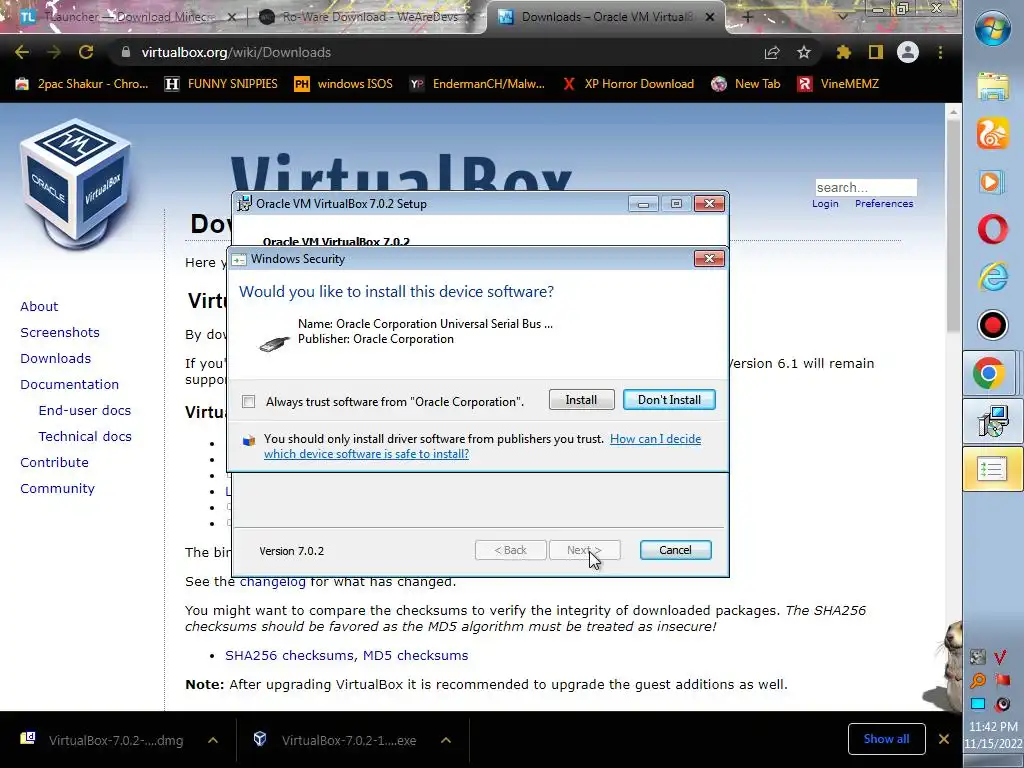Open Documentation in the sidebar
Screen dimensions: 1024x768
click(x=69, y=385)
